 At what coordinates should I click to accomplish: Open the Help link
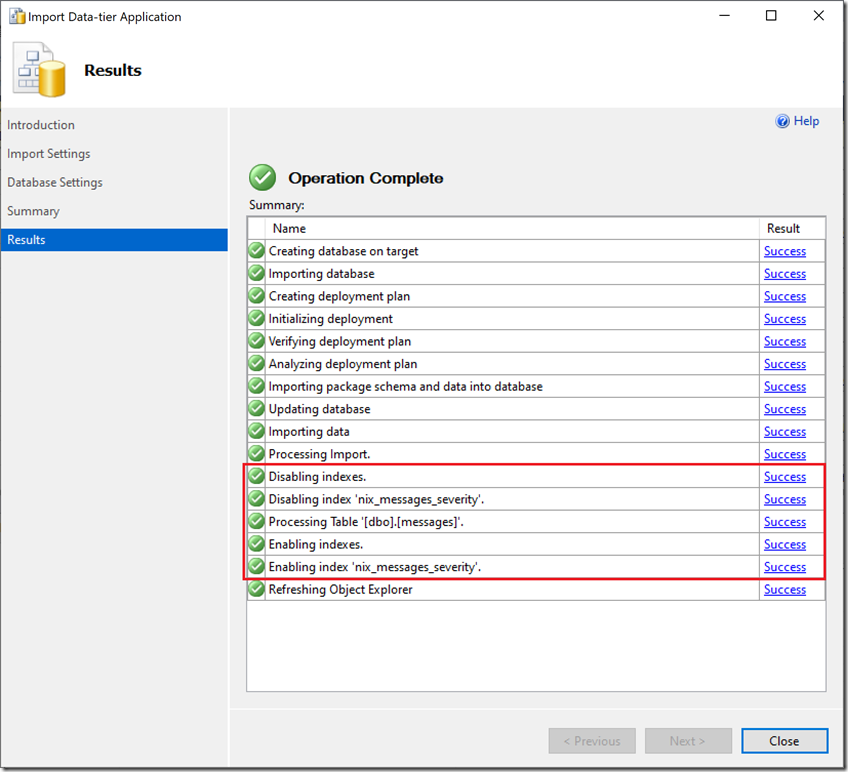(806, 121)
